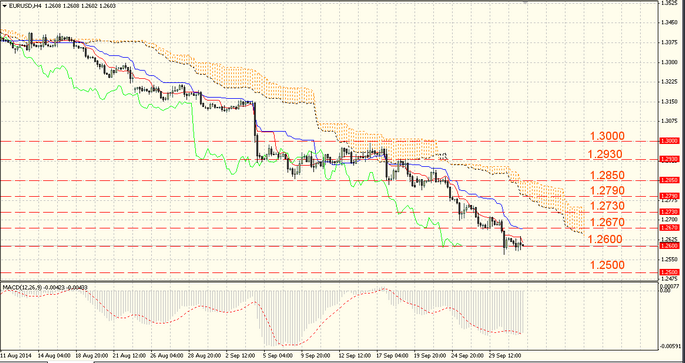Viewport: 685px width, 363px height.
Task: Select the 1.2930 orange level label
Action: 605,155
